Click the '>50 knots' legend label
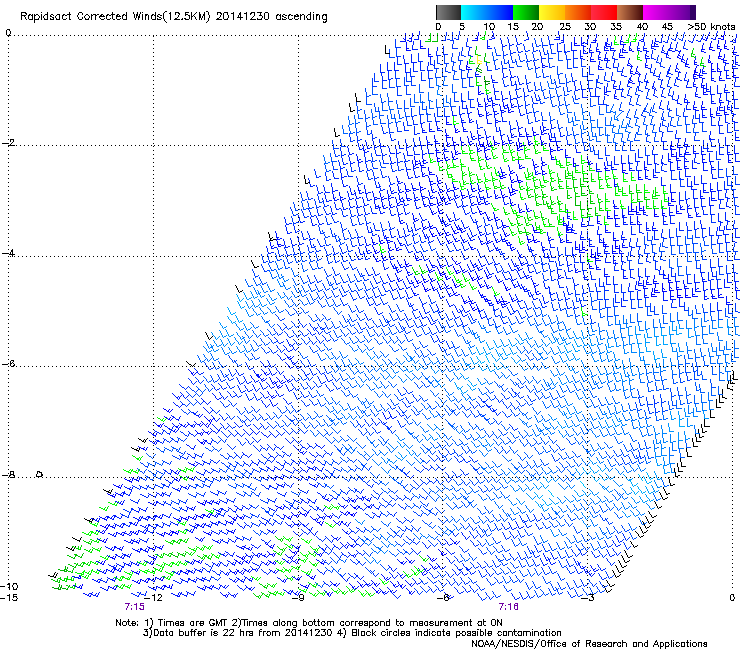Screen dimensions: 740x650 711,27
